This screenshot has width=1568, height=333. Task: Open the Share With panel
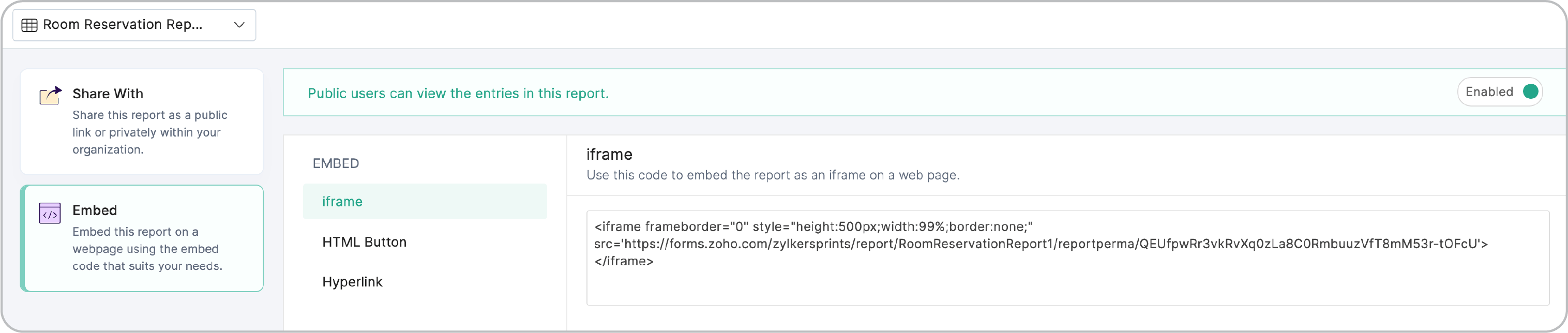142,120
